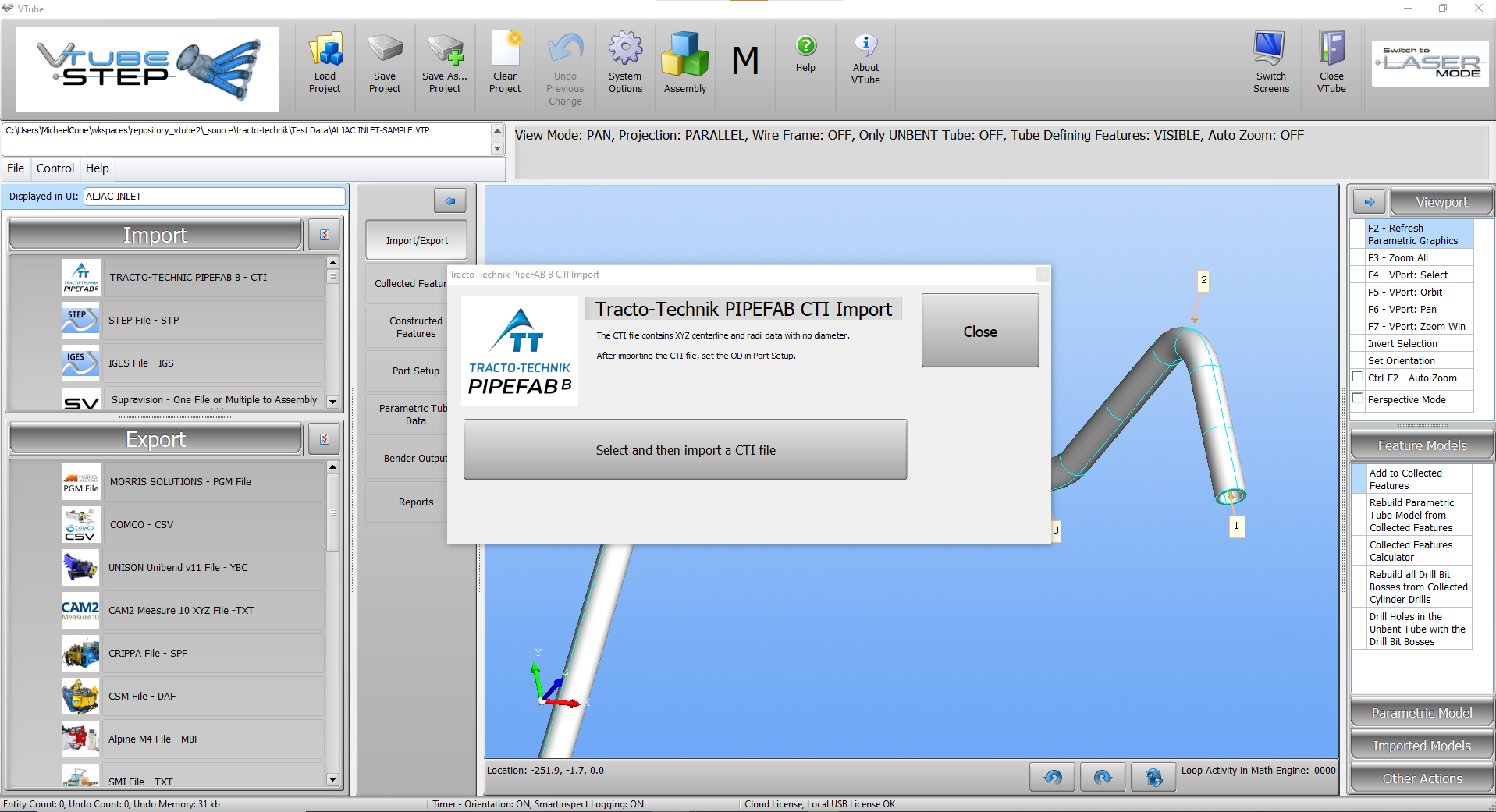
Task: Click F5 - VPort: Orbit
Action: click(x=1419, y=293)
